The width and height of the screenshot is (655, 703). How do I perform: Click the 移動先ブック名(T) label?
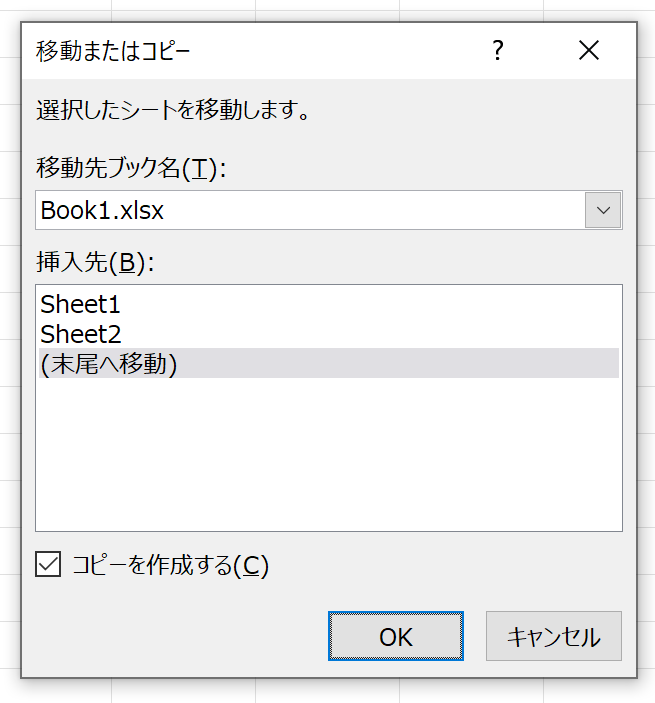[132, 168]
